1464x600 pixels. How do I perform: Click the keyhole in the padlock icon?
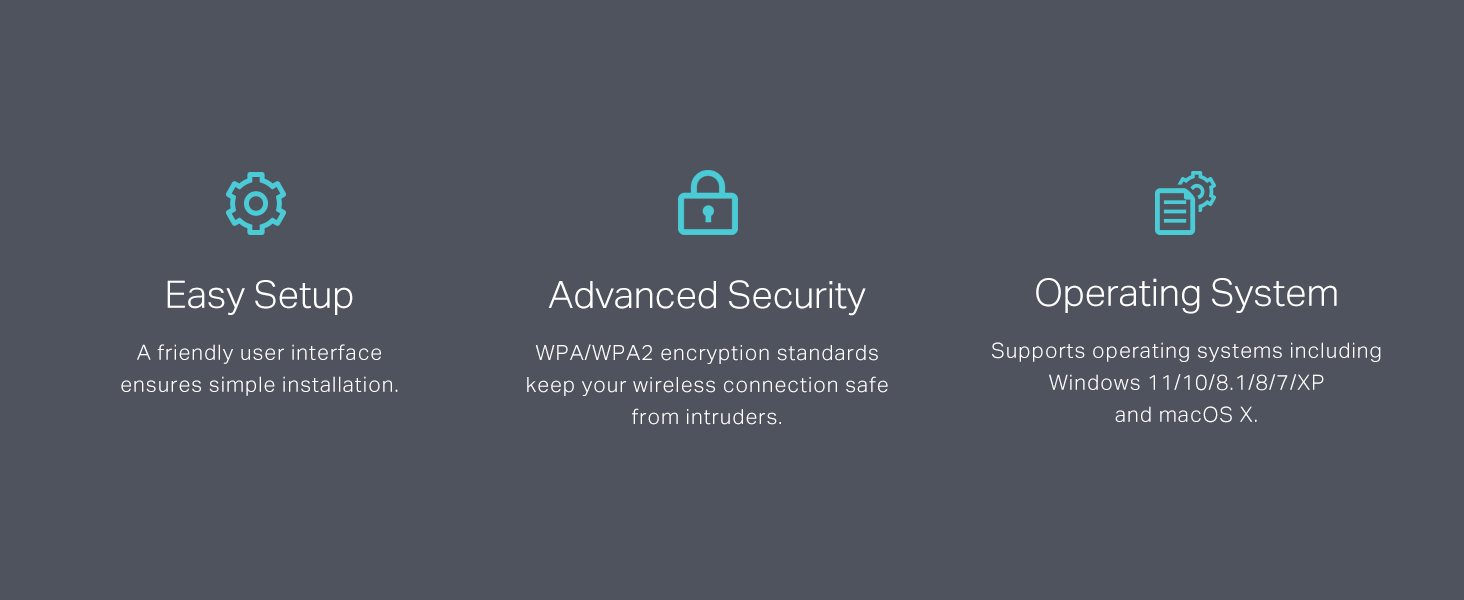(707, 214)
